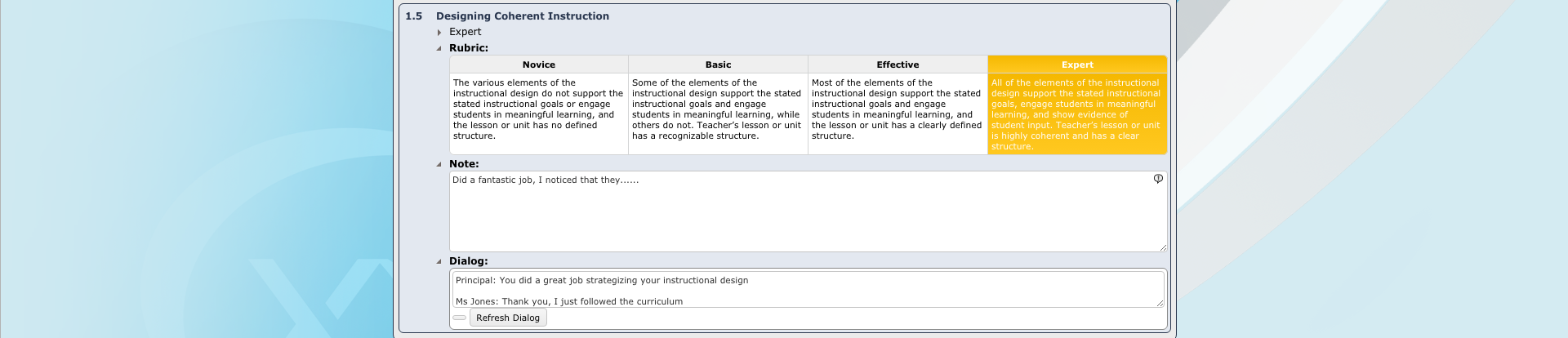
Task: Select the Effective rubric column header
Action: [898, 64]
